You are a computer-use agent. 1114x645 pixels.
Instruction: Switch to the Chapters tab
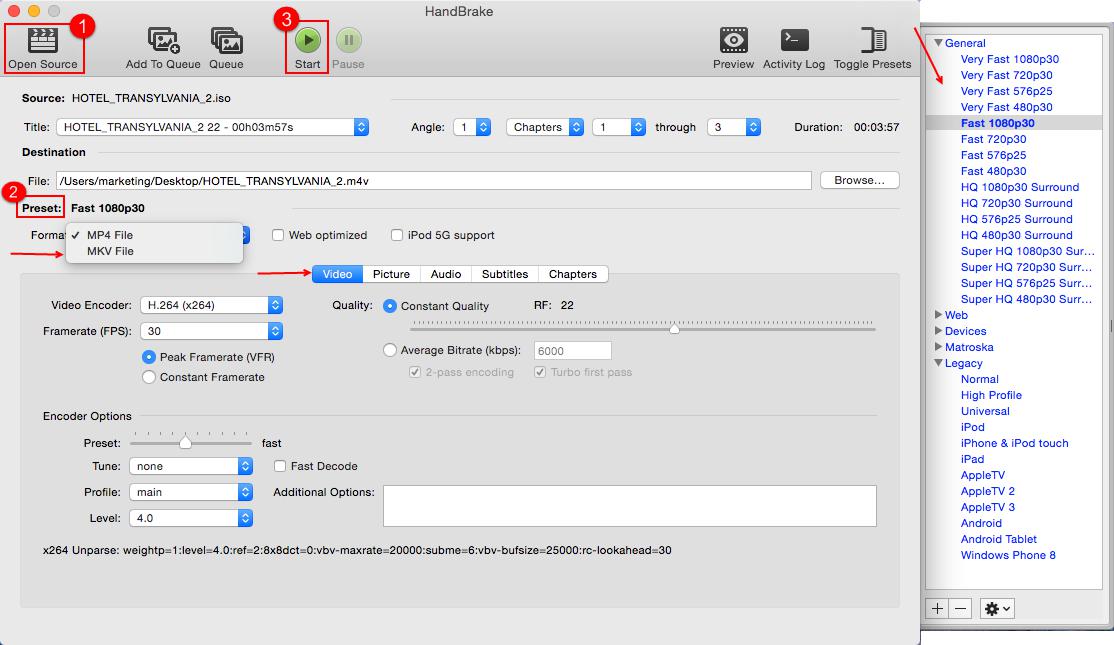click(573, 274)
